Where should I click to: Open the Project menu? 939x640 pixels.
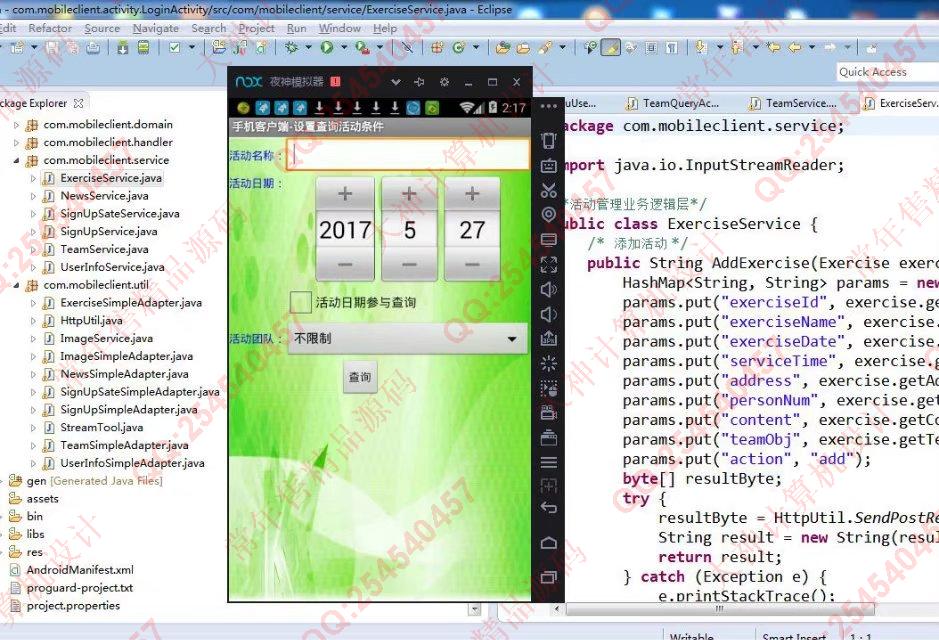(x=256, y=28)
